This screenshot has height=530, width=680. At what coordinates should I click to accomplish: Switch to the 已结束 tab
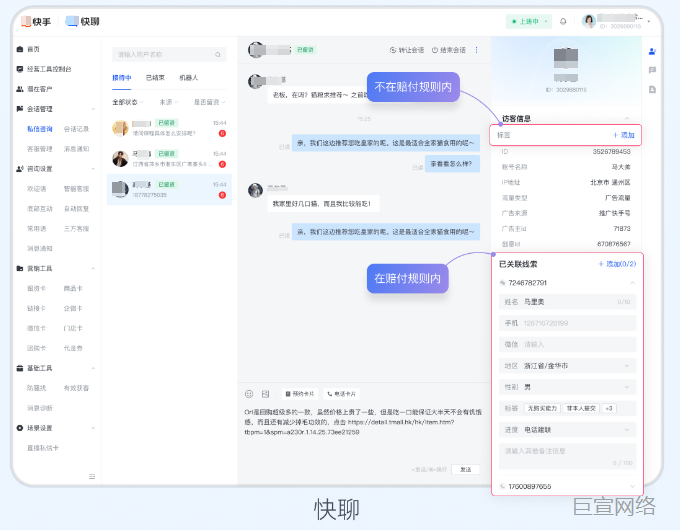tap(155, 77)
